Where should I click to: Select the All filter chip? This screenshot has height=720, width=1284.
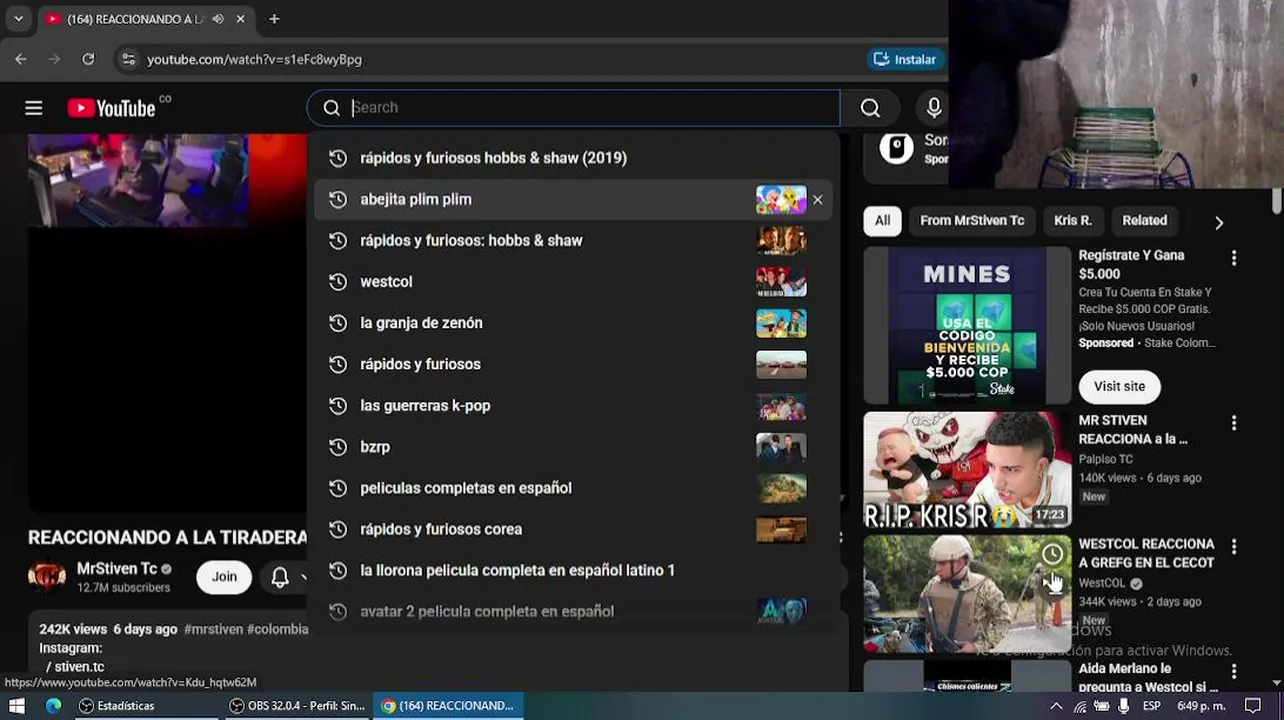(x=882, y=220)
